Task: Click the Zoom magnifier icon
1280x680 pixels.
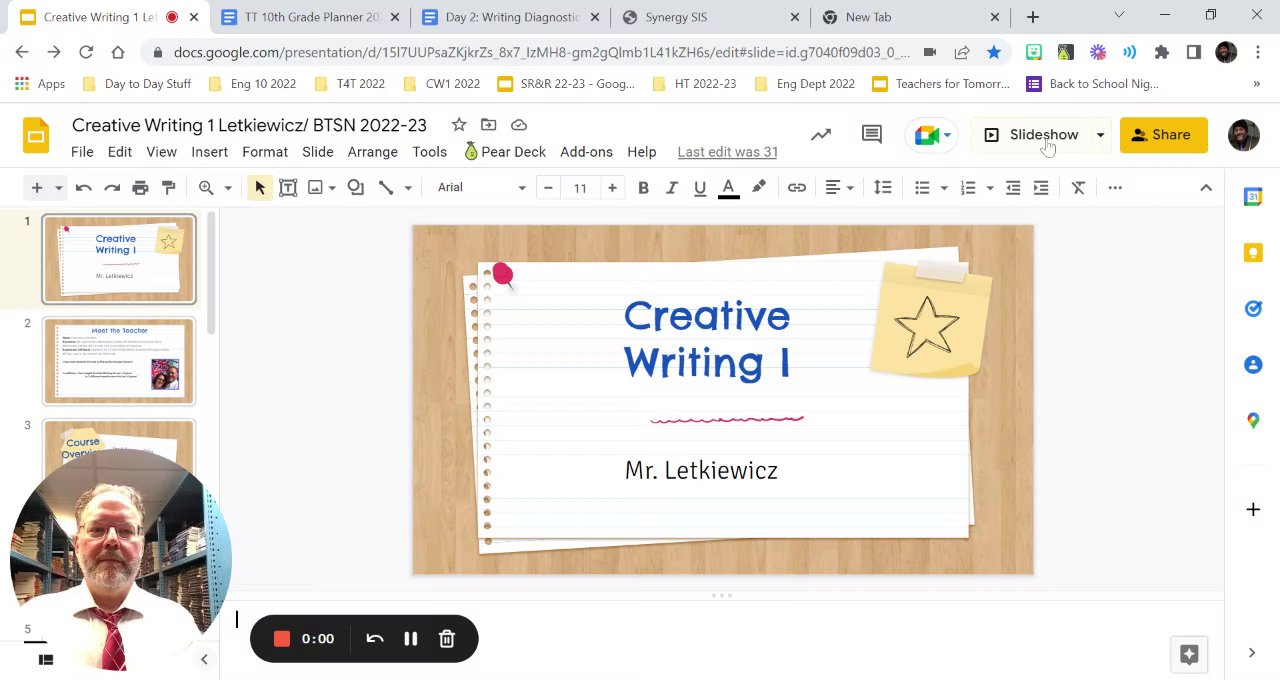Action: tap(206, 188)
